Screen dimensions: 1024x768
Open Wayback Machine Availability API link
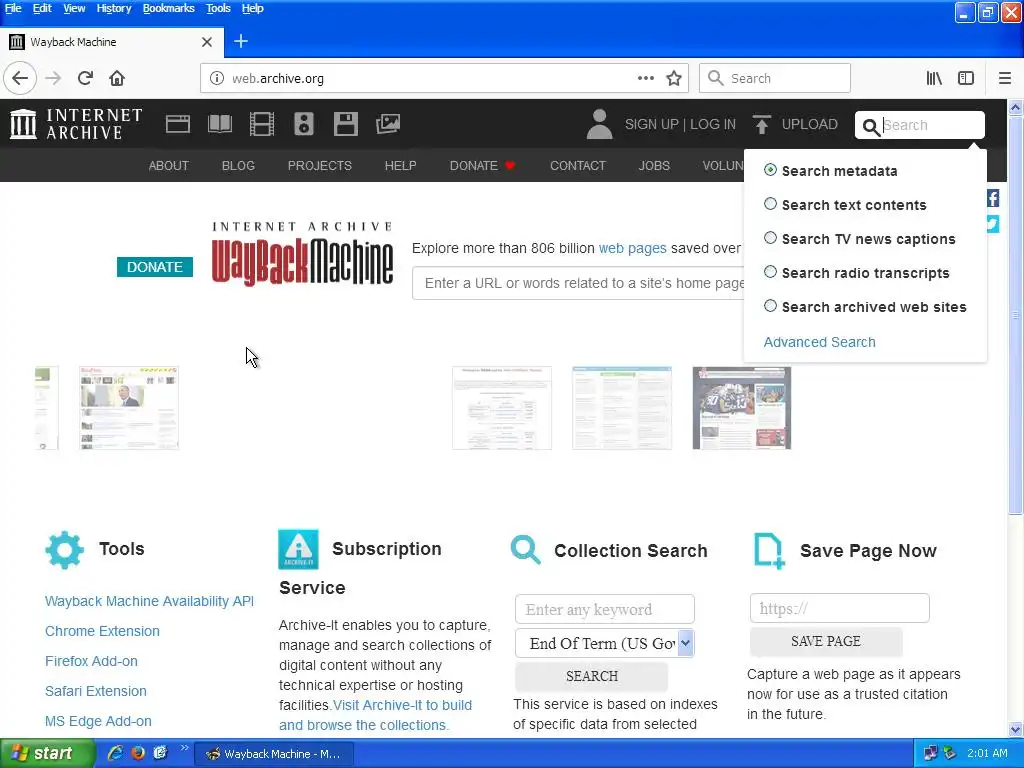tap(150, 601)
